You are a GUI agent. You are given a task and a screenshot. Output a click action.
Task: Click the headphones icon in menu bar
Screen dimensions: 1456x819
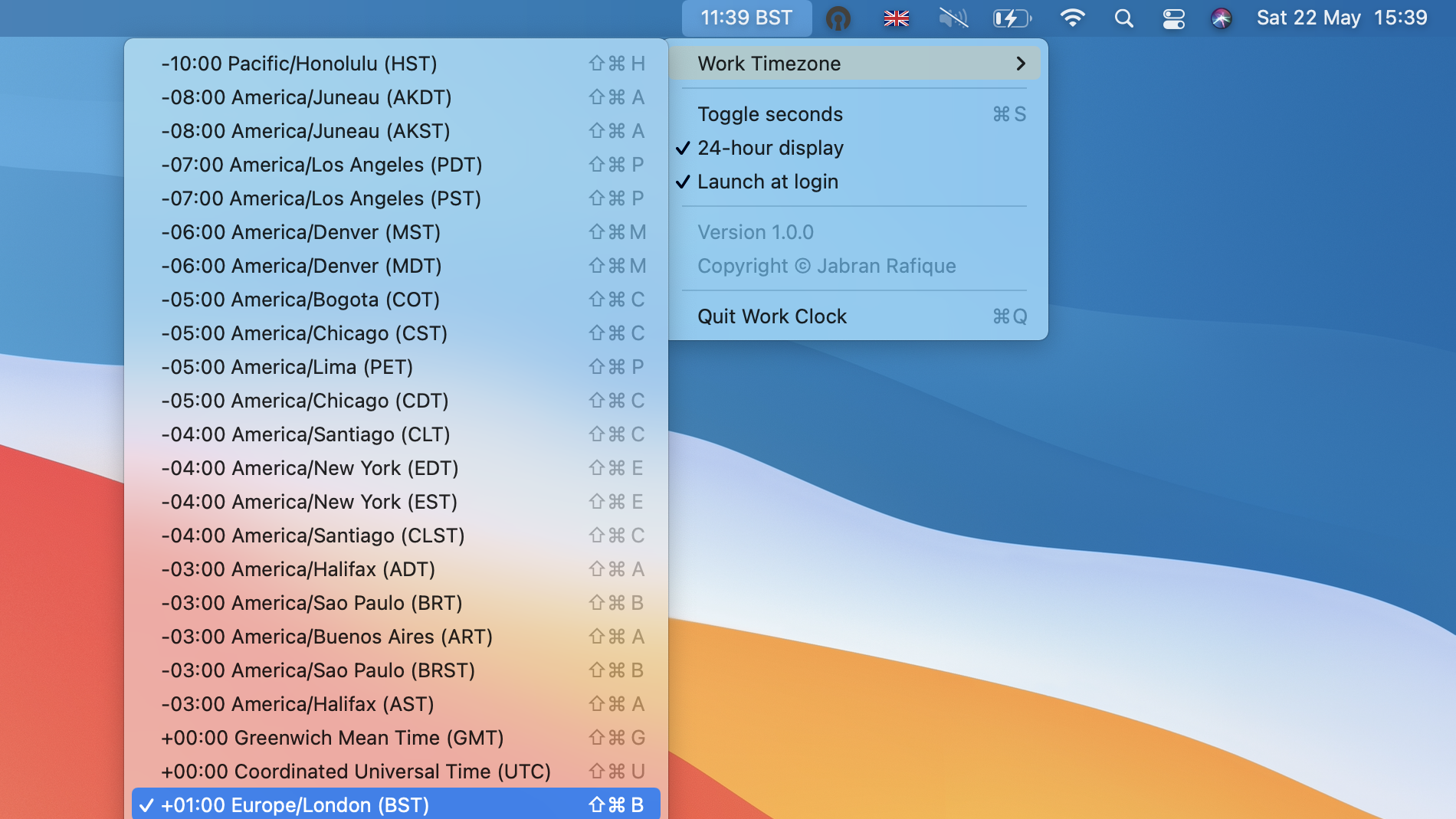pos(838,18)
